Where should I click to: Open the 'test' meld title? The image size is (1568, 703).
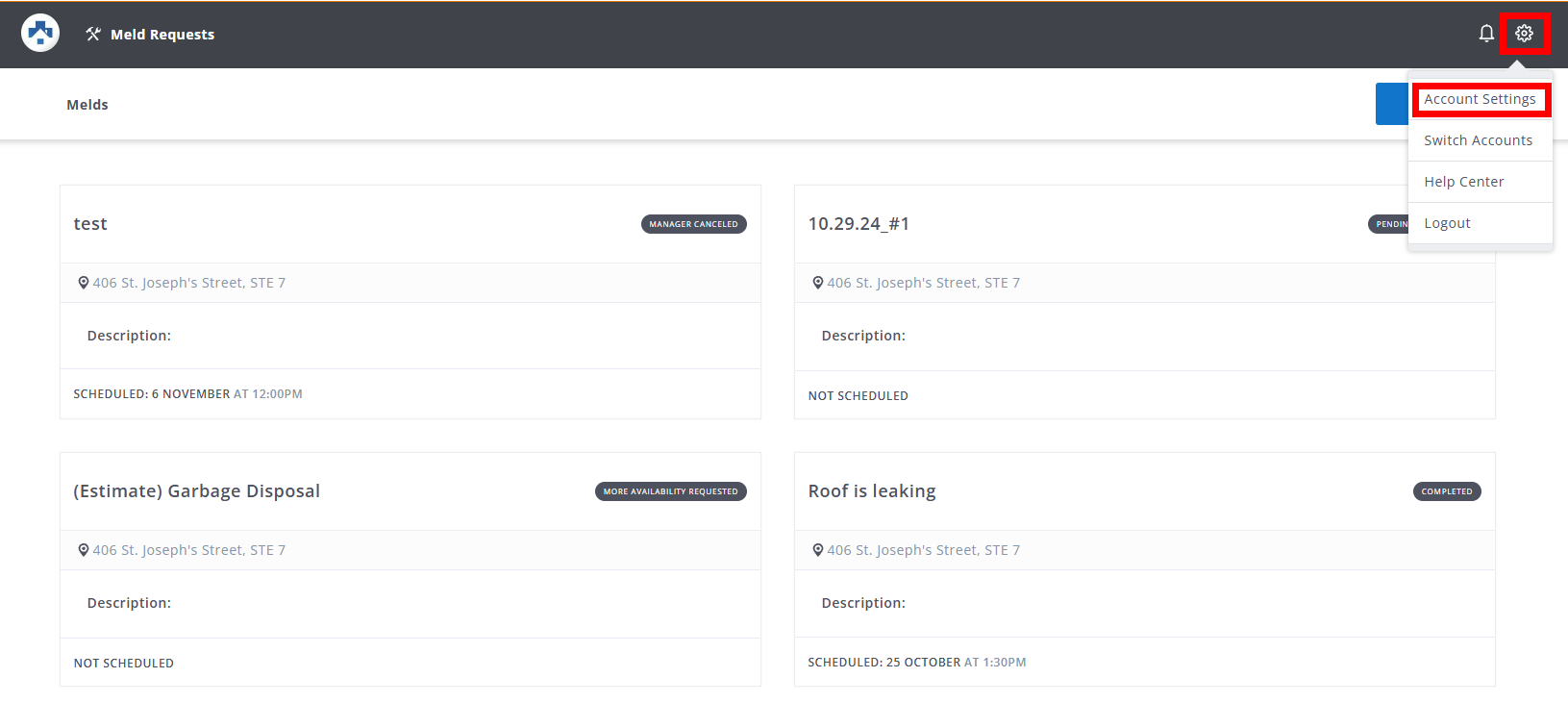point(90,224)
